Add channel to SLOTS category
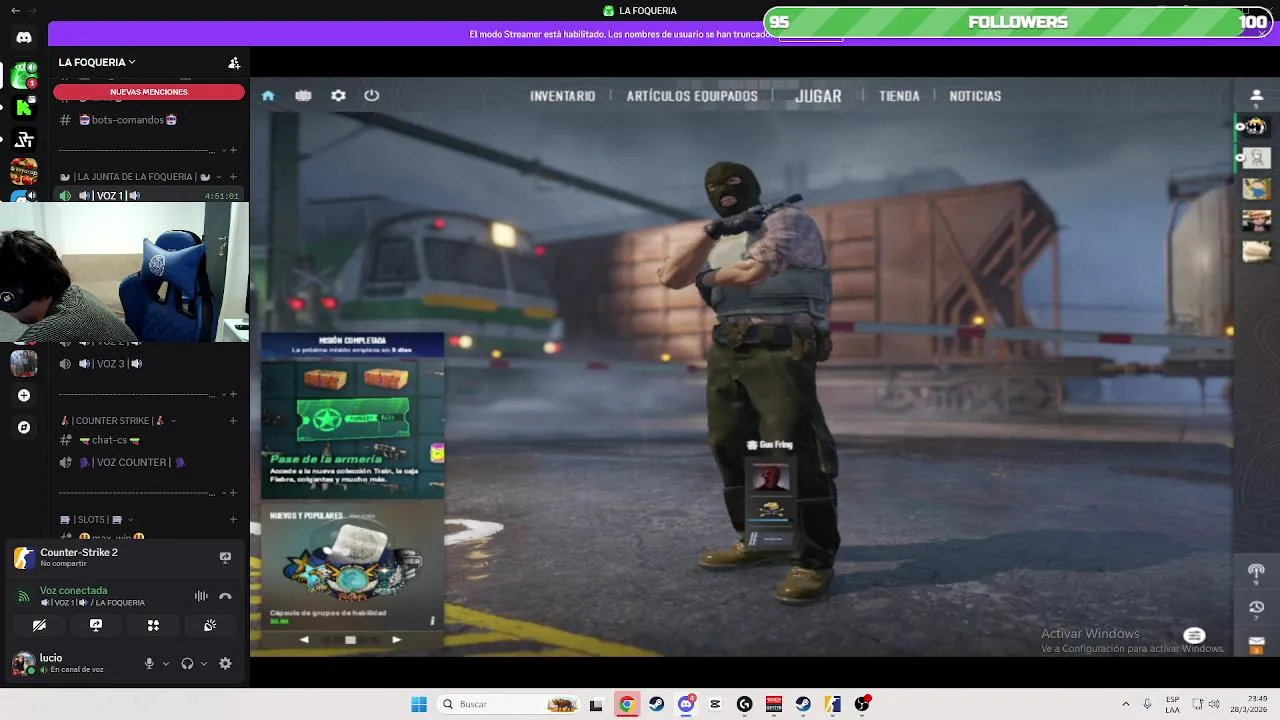This screenshot has width=1280, height=720. pos(233,520)
